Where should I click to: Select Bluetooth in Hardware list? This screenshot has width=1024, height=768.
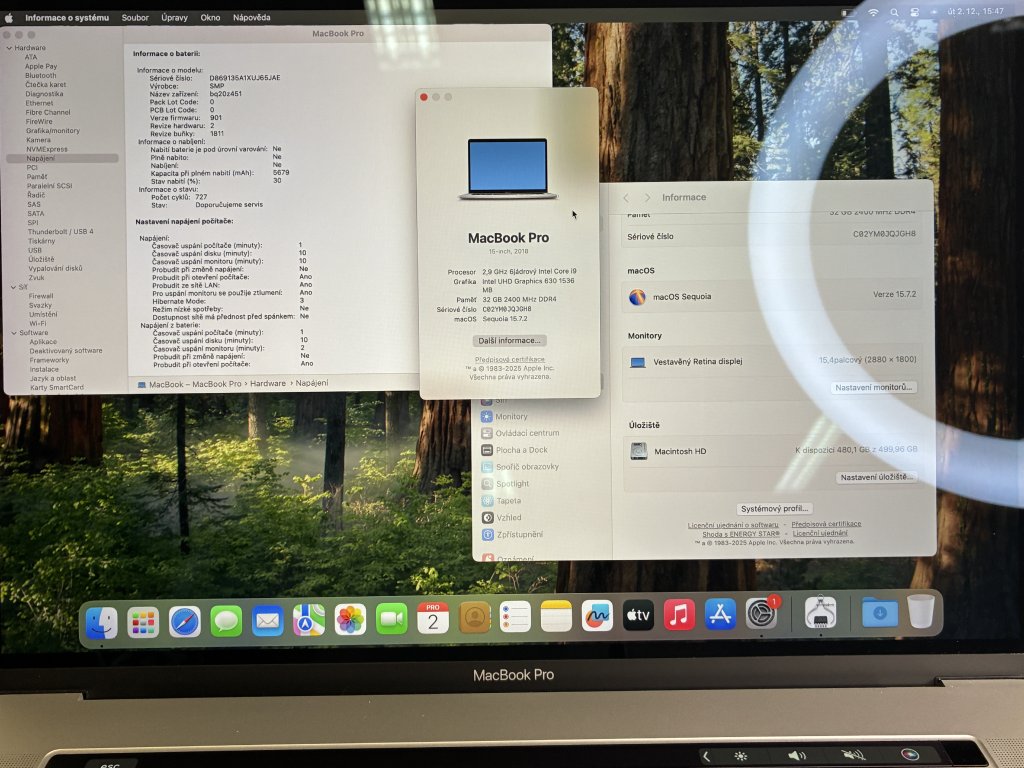[40, 75]
